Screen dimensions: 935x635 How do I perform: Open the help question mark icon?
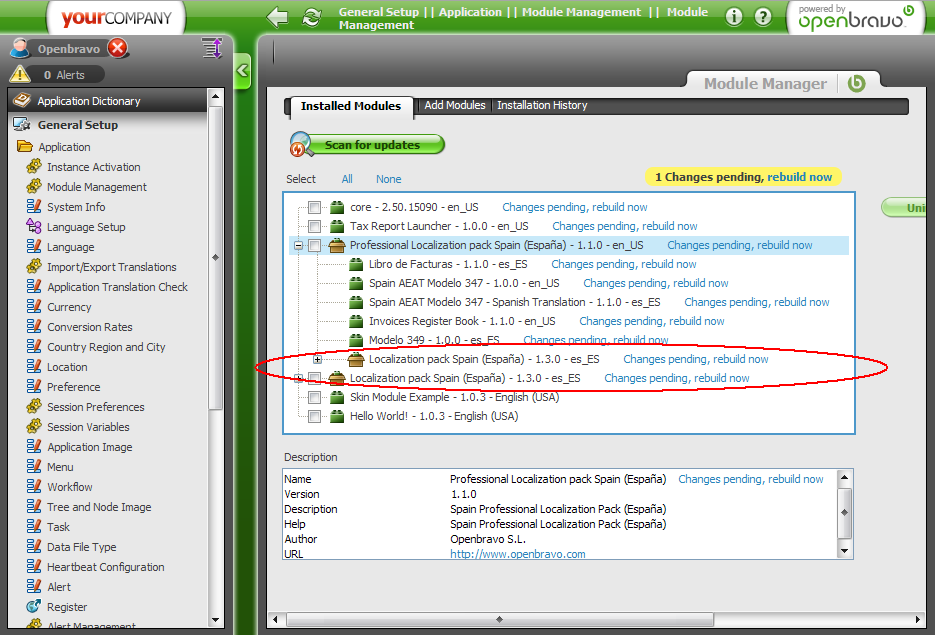point(763,17)
